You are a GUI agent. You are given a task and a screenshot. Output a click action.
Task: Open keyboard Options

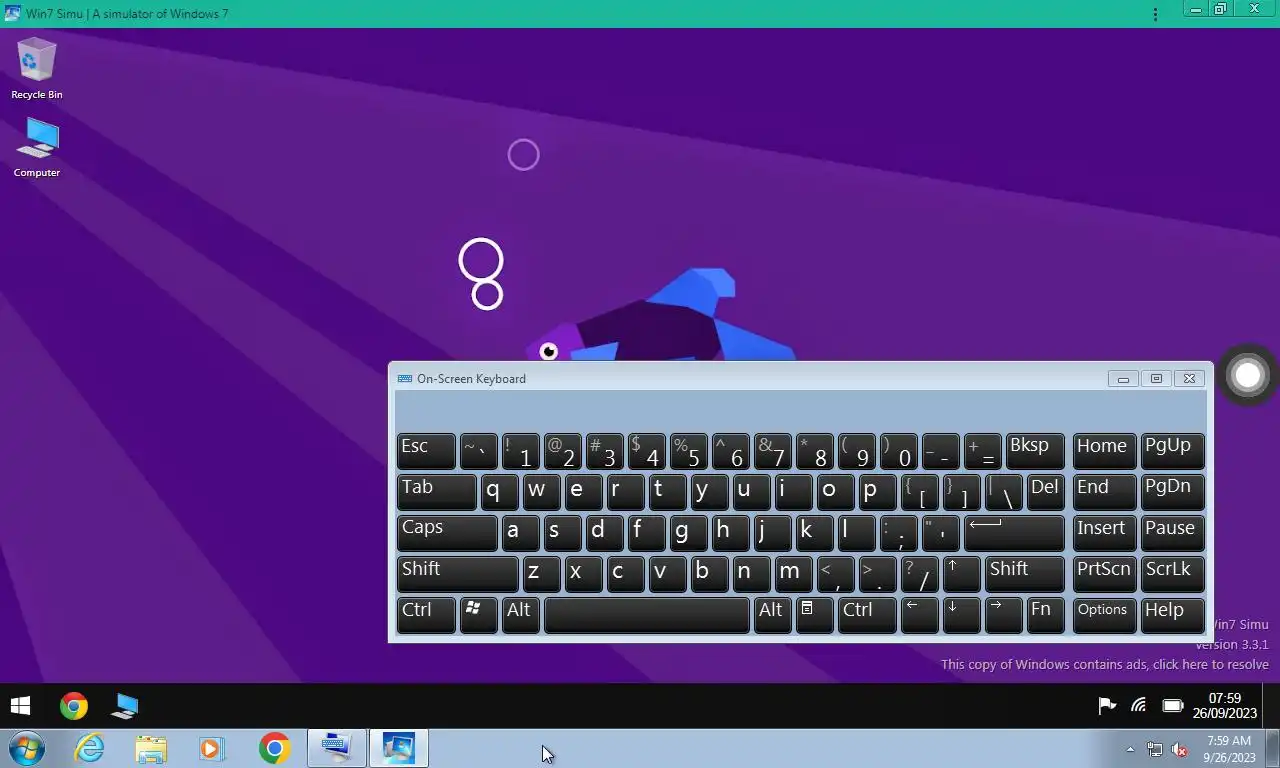[x=1104, y=615]
